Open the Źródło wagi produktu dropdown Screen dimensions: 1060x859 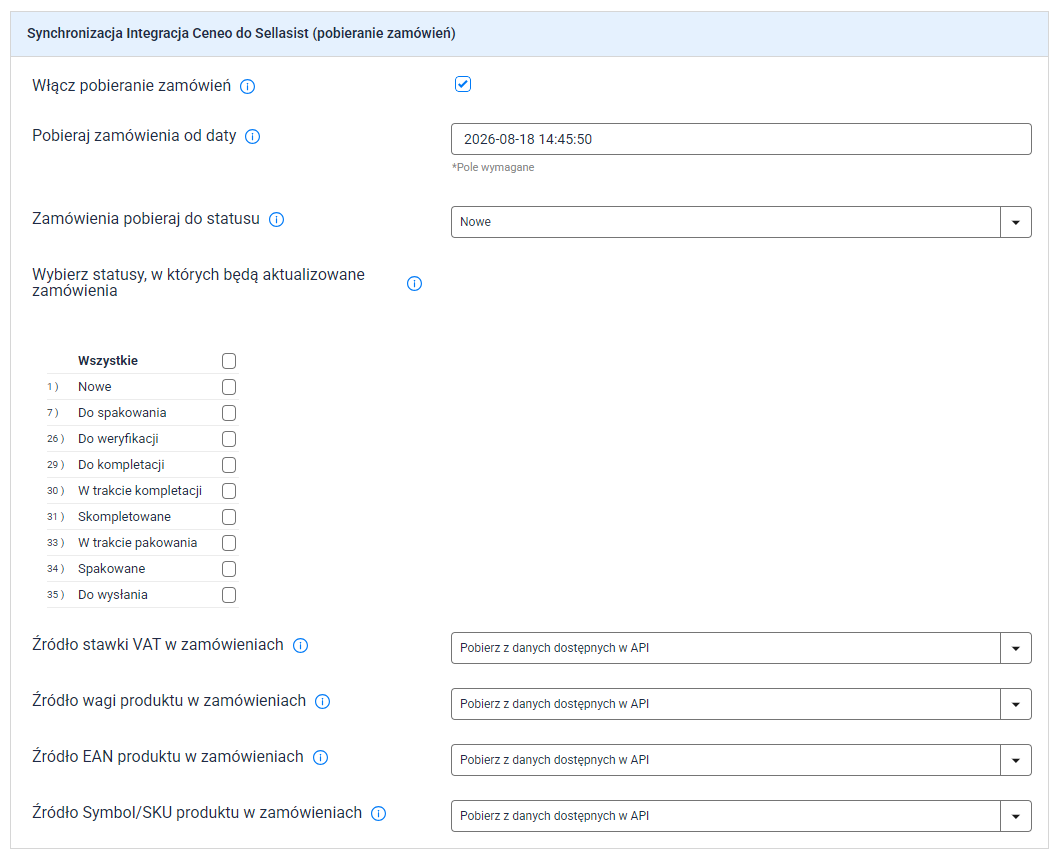pyautogui.click(x=741, y=704)
